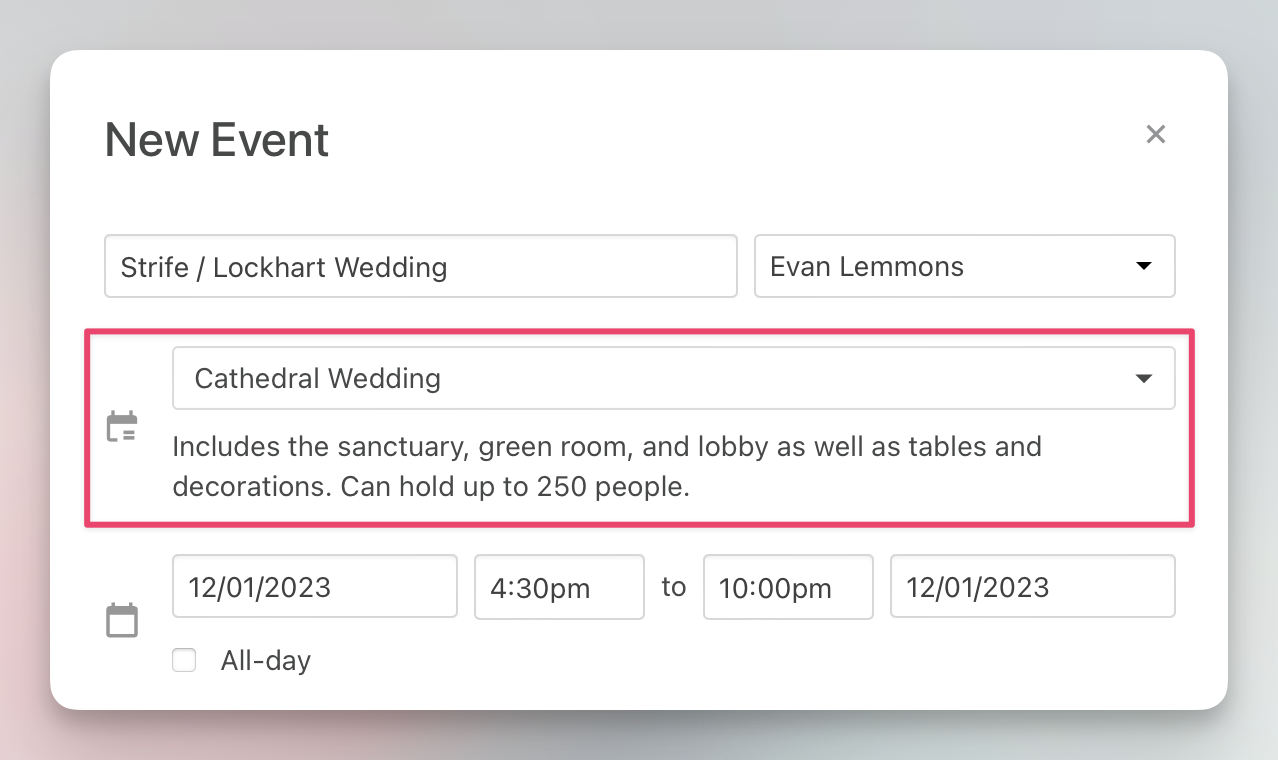The image size is (1278, 760).
Task: Click the 'to' text between times
Action: [673, 587]
